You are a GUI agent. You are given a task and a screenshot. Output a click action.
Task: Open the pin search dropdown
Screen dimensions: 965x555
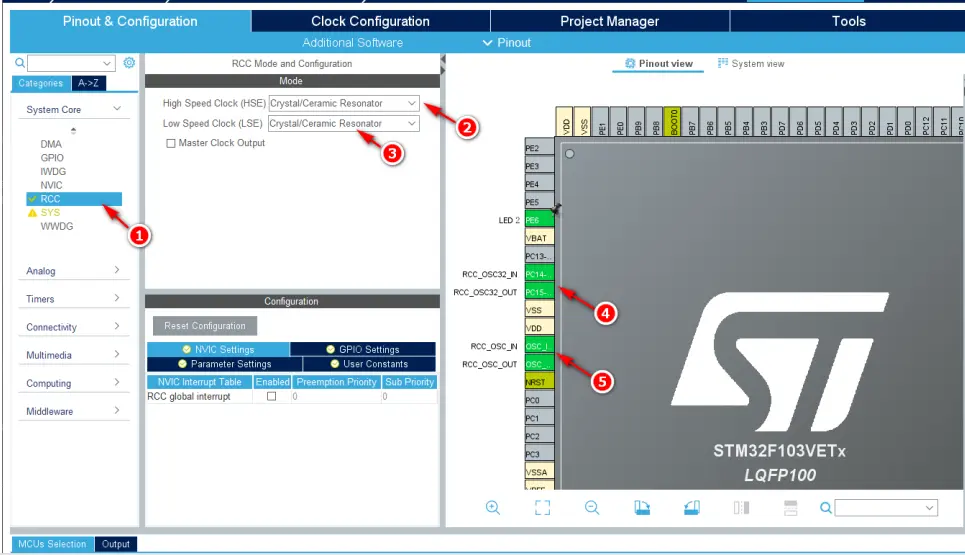(929, 508)
